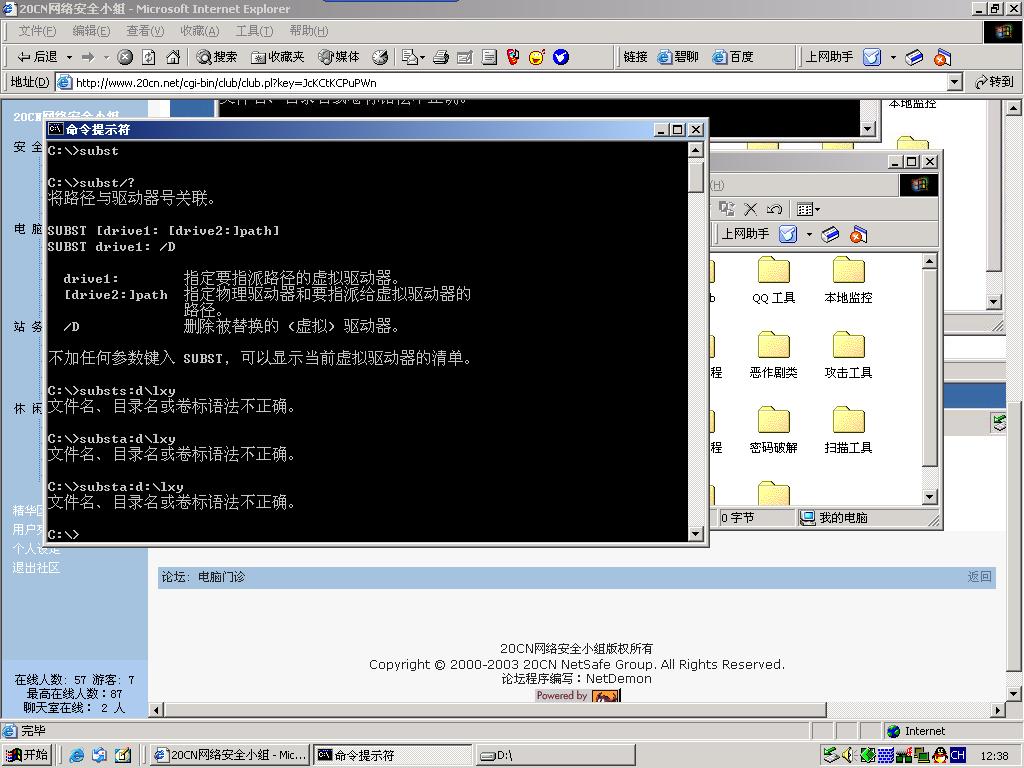Open the History icon in IE toolbar
Screen dimensions: 1024x768
(x=380, y=57)
